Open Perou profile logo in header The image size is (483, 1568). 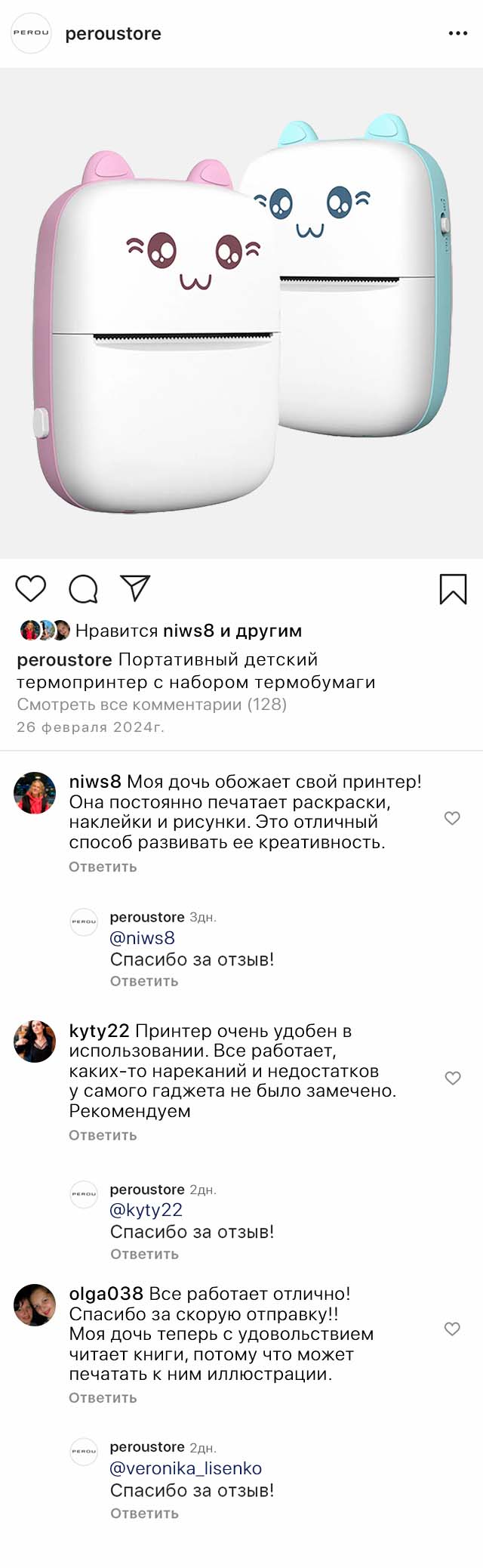pos(31,33)
